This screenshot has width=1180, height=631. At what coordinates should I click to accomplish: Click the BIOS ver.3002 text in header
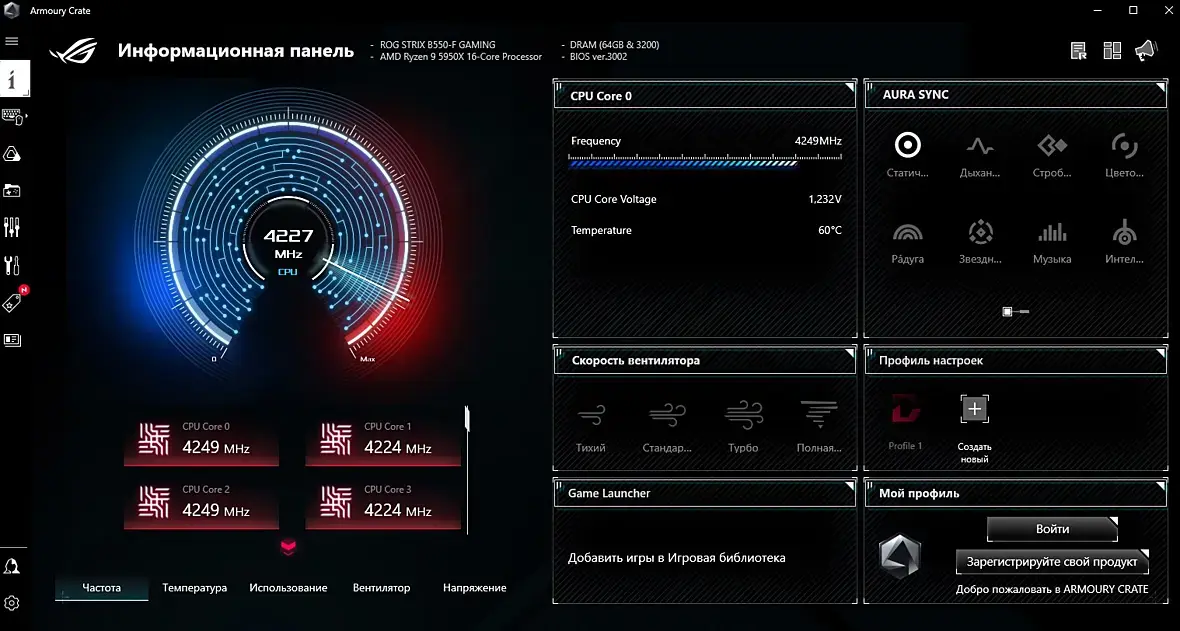(598, 56)
